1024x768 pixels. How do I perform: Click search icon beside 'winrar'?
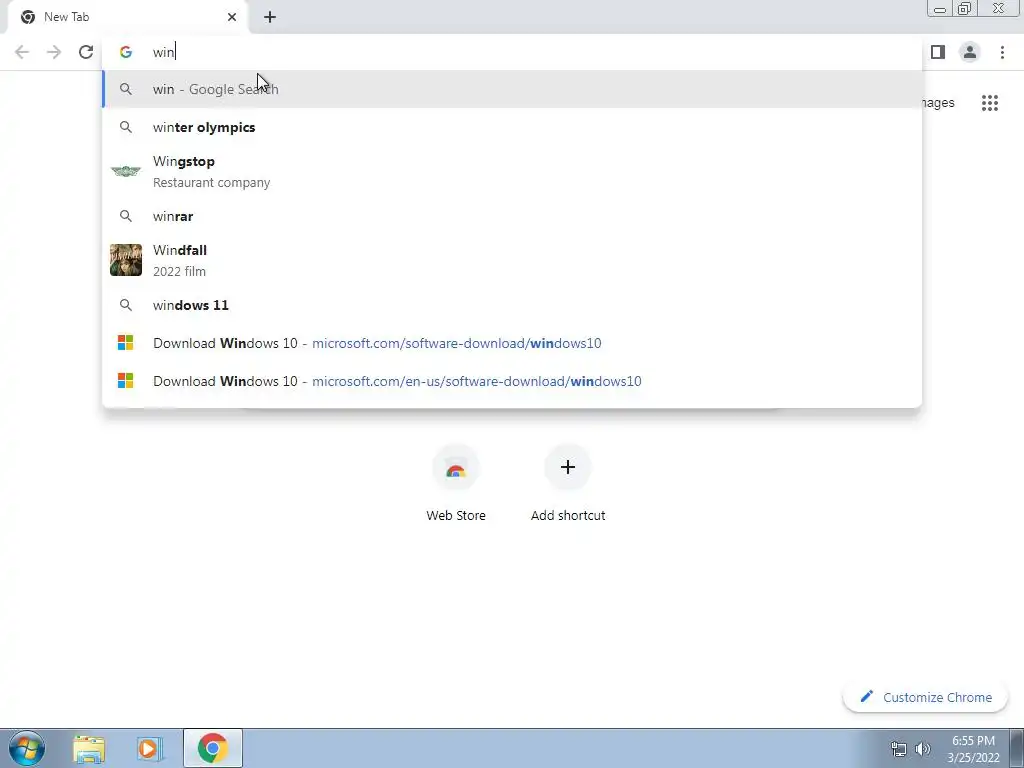coord(125,216)
